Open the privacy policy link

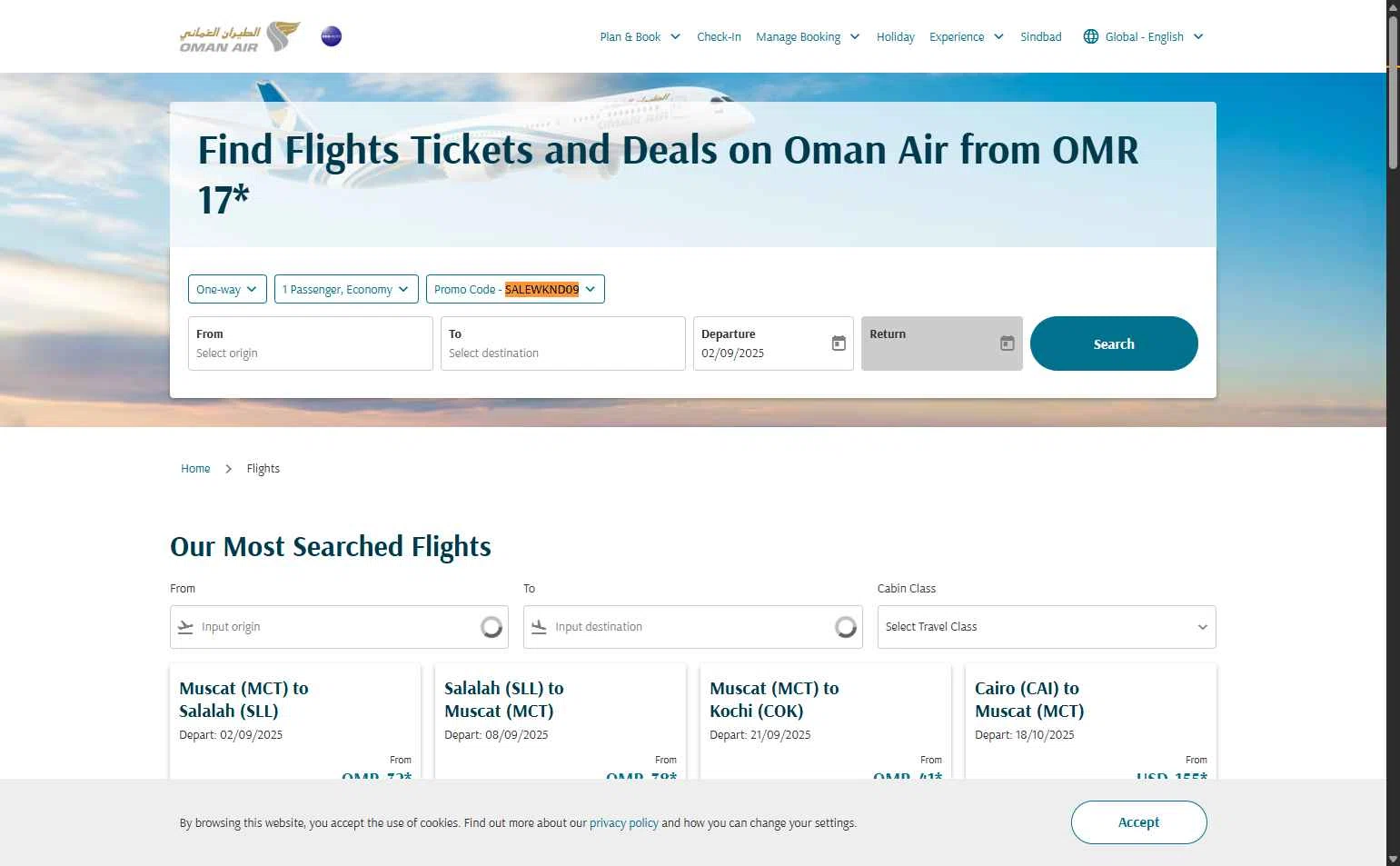tap(623, 823)
